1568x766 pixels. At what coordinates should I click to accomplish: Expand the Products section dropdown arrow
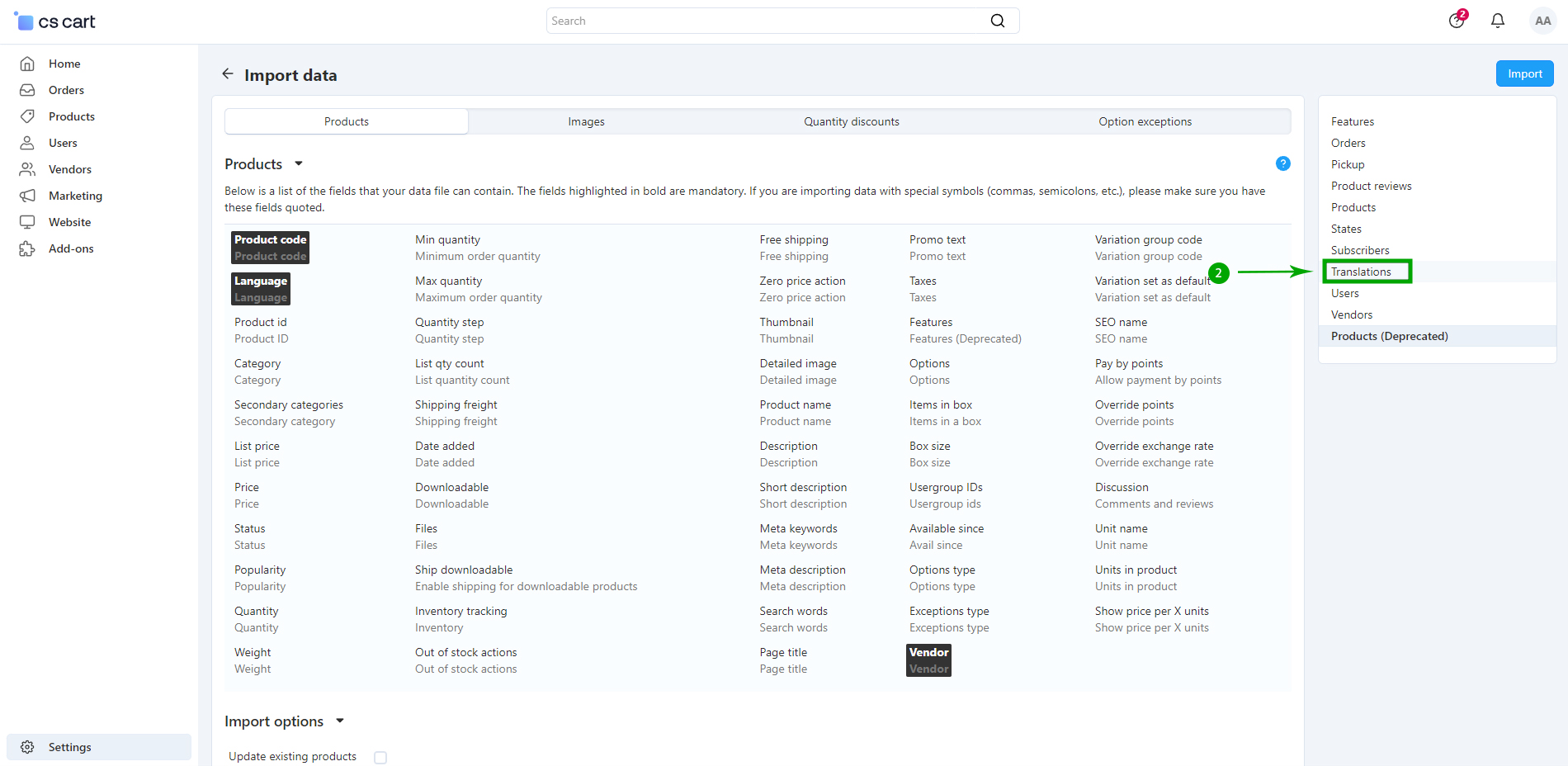(299, 164)
